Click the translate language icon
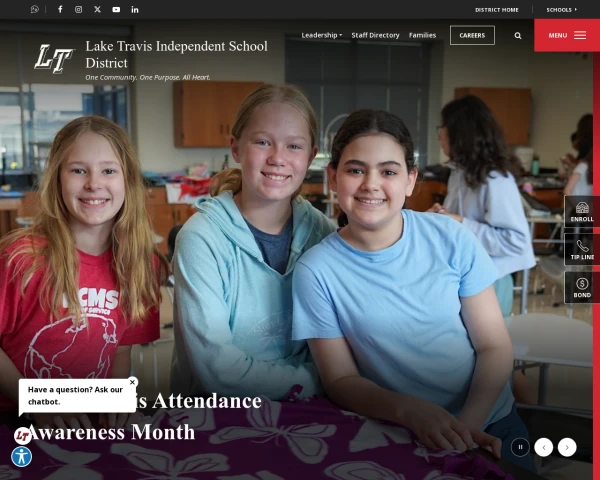The width and height of the screenshot is (600, 480). point(35,9)
